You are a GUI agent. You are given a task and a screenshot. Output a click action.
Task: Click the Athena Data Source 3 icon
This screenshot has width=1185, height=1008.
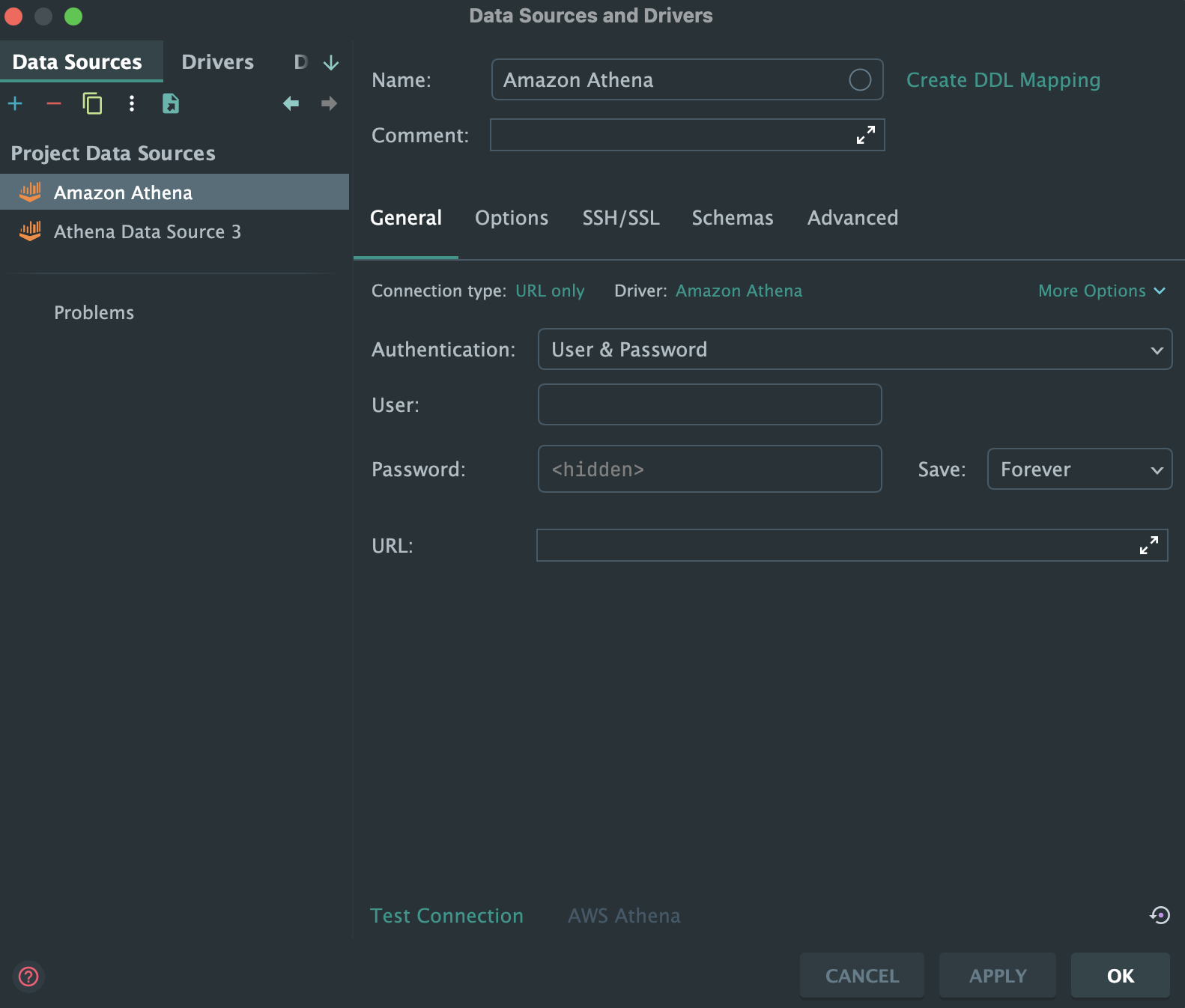[30, 231]
